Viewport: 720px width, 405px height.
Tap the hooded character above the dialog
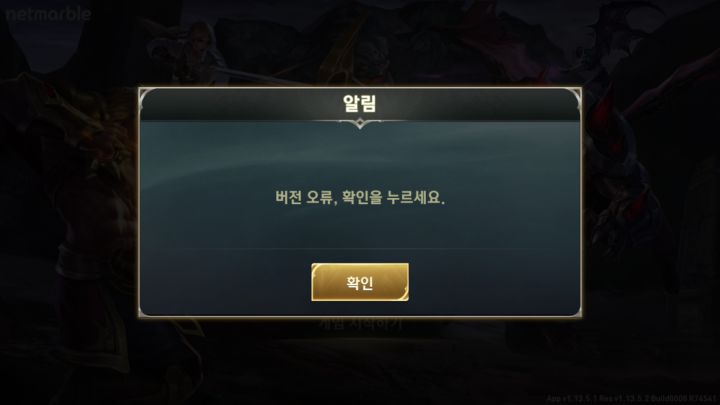[x=193, y=51]
